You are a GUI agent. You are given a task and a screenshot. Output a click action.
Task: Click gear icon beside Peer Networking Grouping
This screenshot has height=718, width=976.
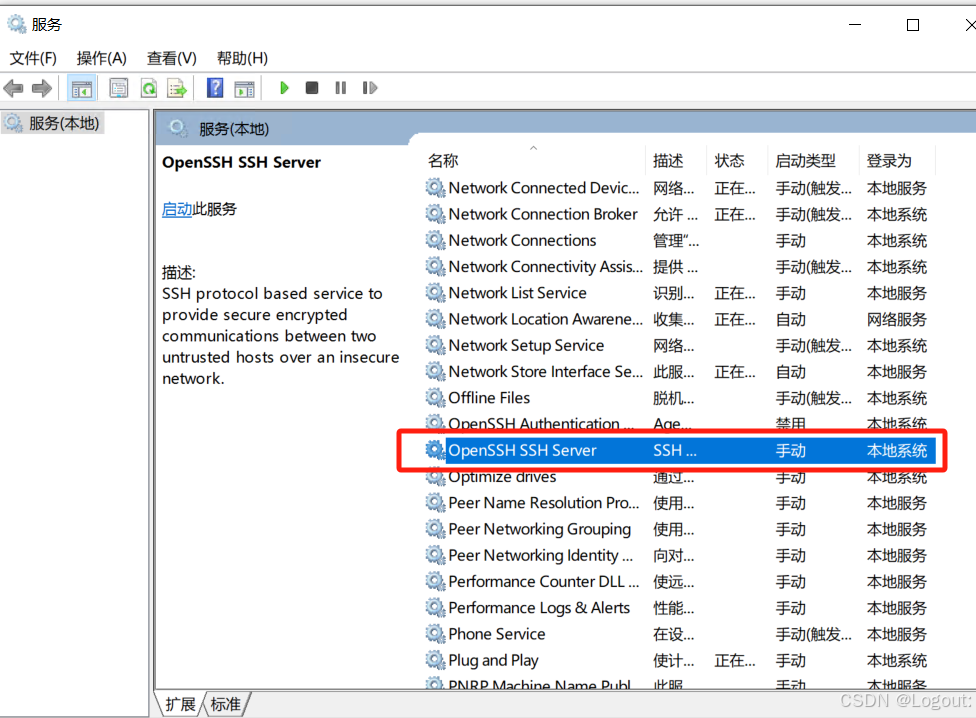tap(435, 529)
